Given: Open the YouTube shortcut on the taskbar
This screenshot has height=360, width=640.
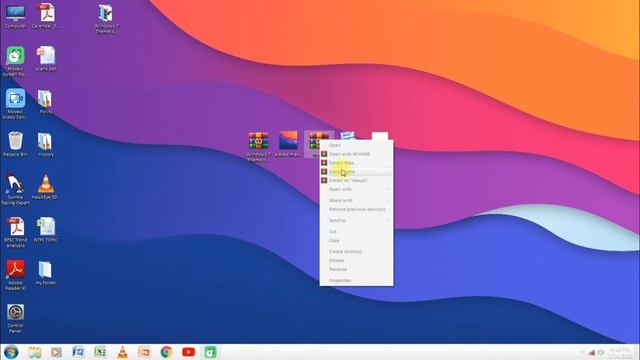Looking at the screenshot, I should pos(188,352).
